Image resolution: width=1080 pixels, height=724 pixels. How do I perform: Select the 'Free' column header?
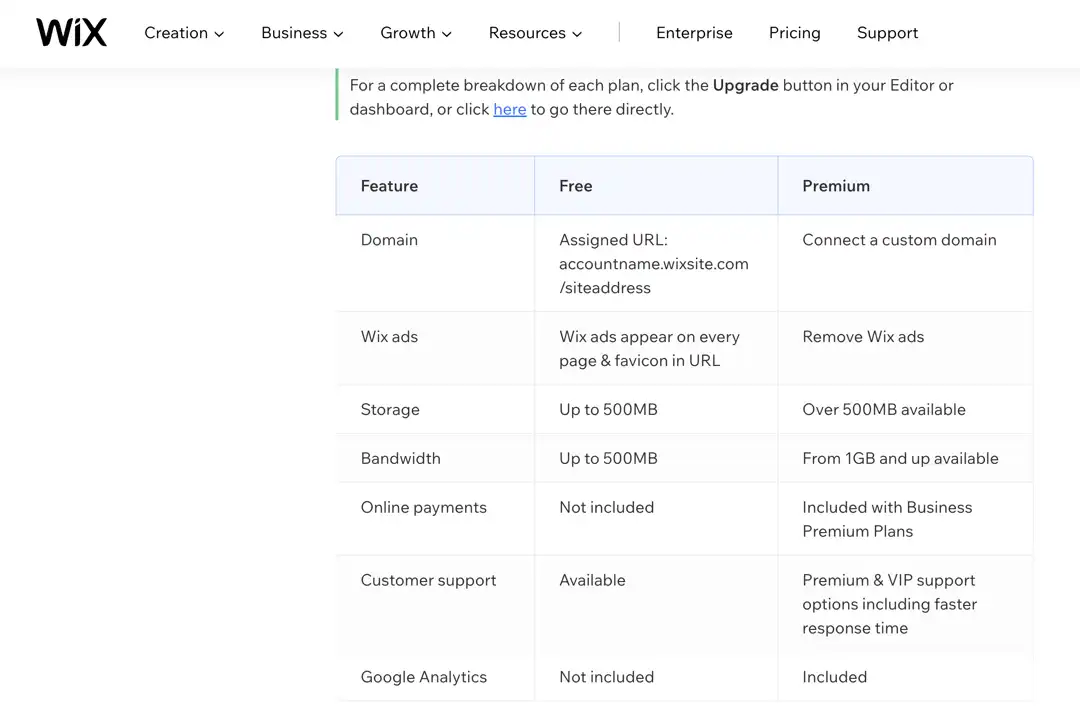[x=656, y=186]
